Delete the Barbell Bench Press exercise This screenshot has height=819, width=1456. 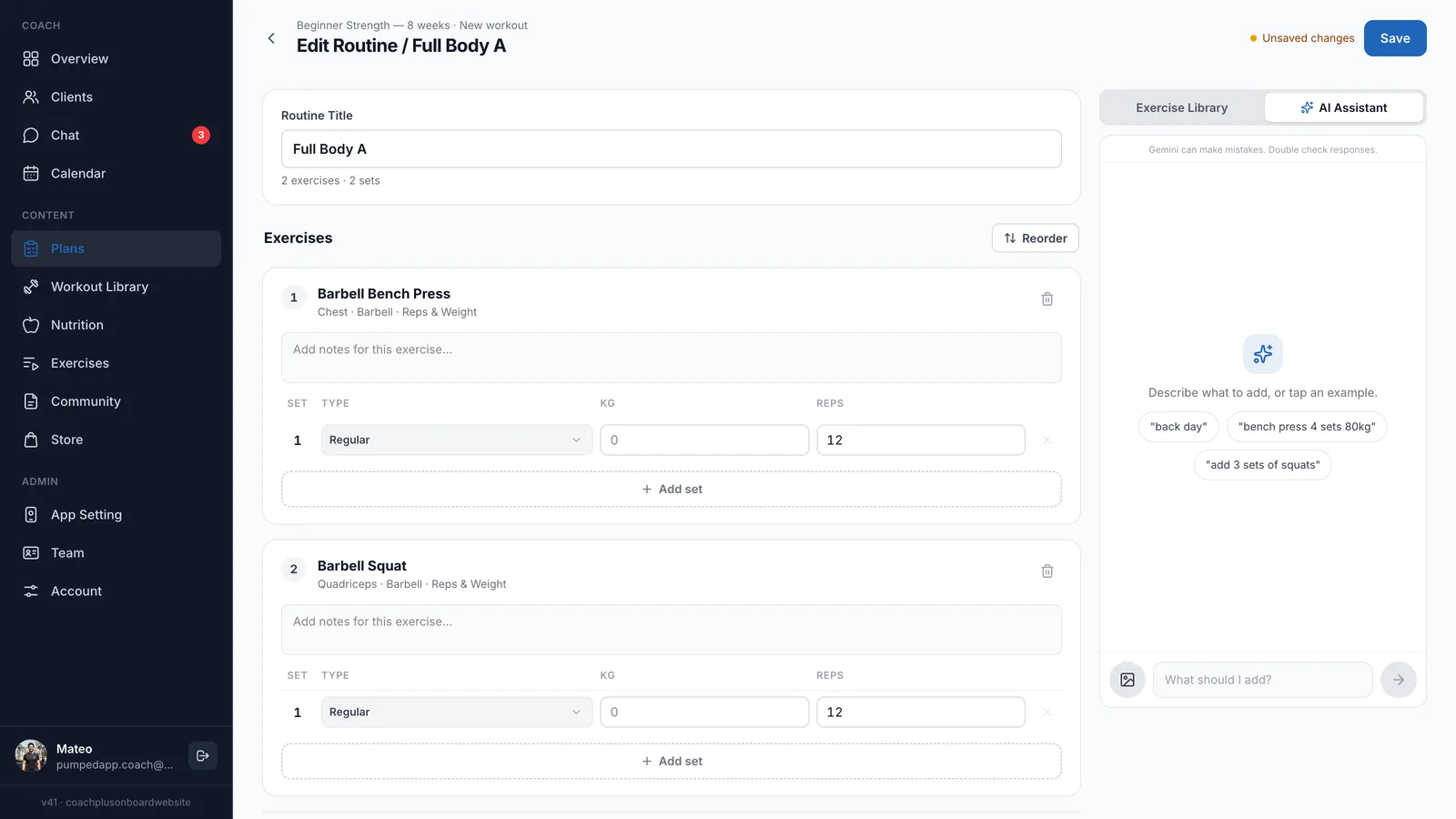pos(1047,298)
